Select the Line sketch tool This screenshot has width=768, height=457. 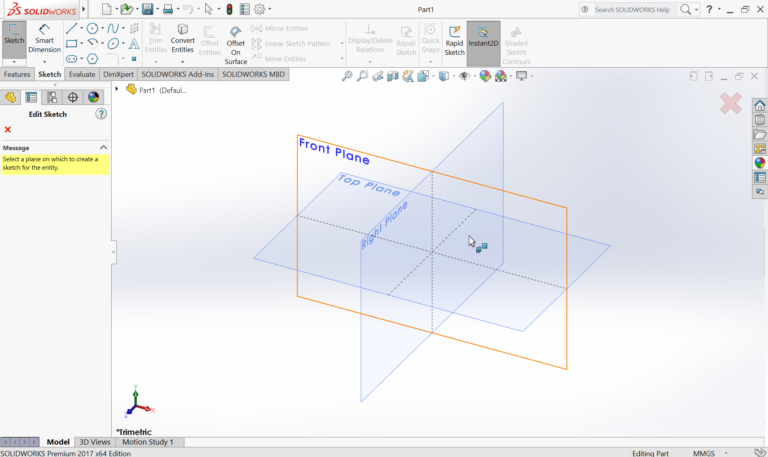[x=72, y=28]
